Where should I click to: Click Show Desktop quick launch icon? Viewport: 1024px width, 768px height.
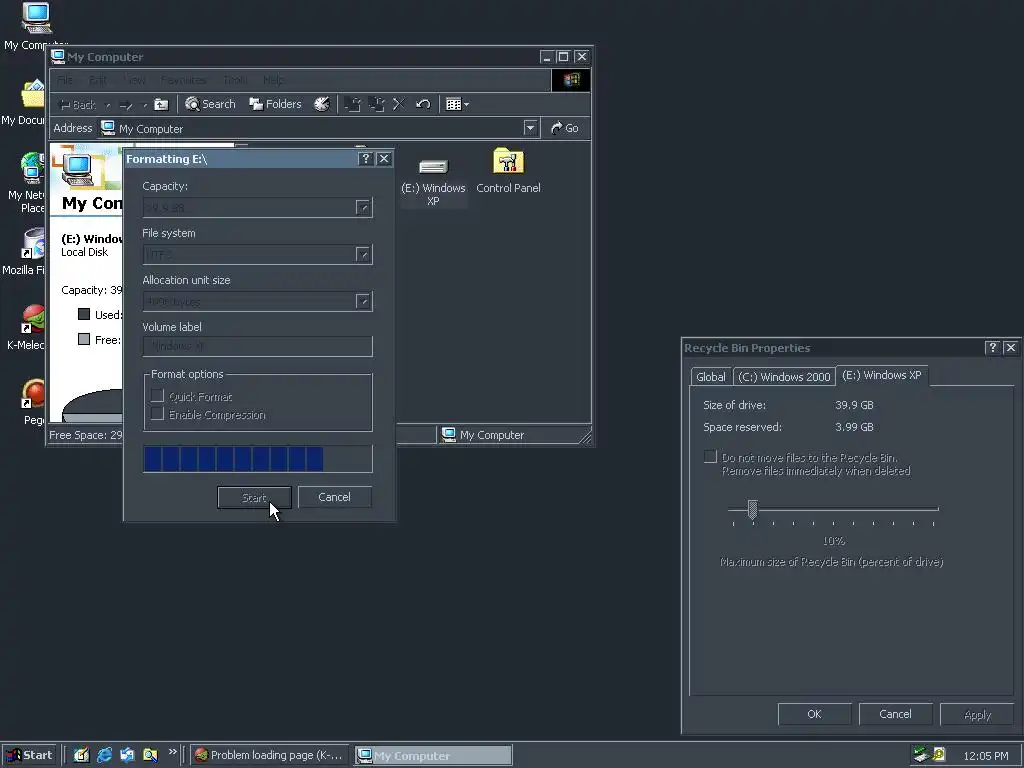tap(81, 755)
